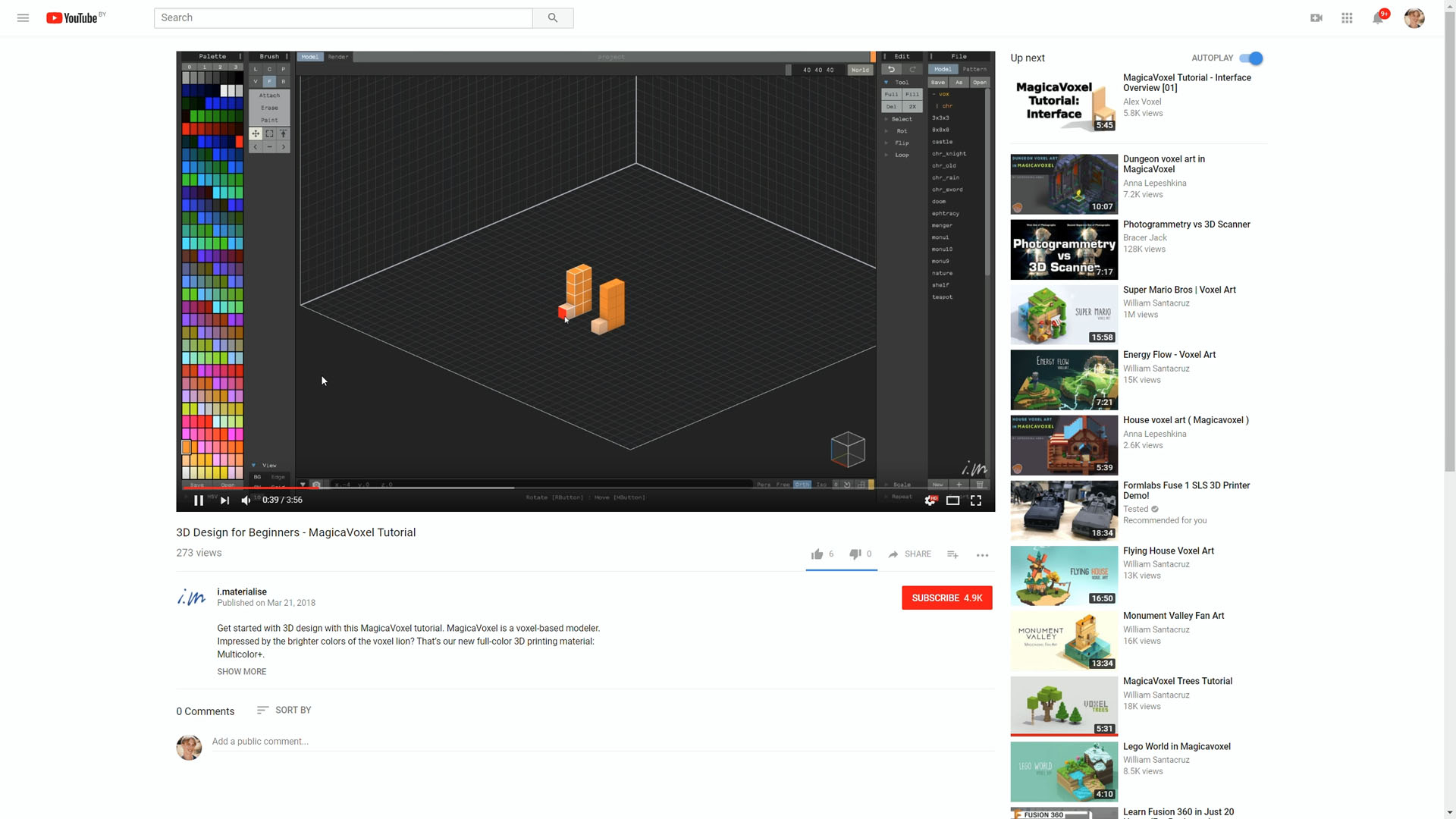
Task: Click the camera snapshot icon below viewport
Action: click(317, 485)
